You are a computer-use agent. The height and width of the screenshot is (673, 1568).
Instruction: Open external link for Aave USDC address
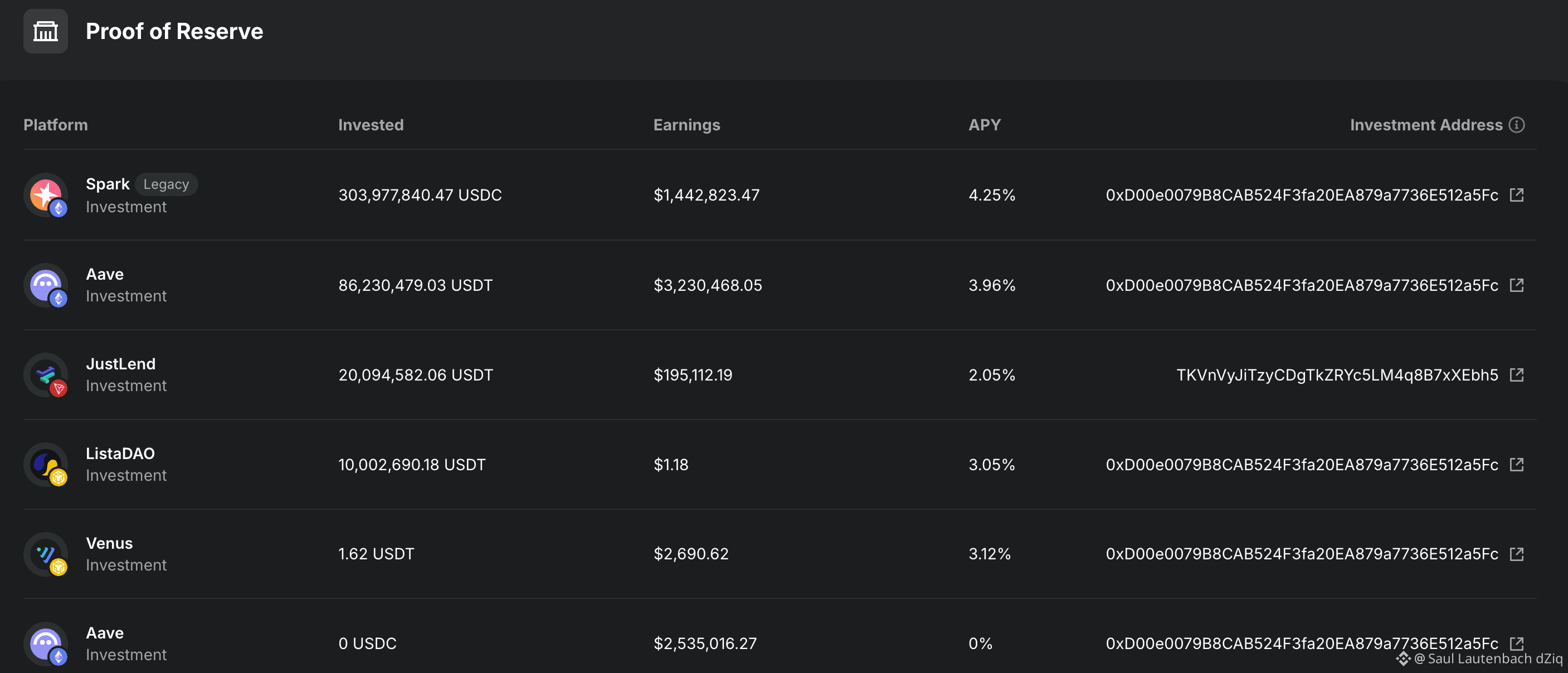click(x=1516, y=643)
